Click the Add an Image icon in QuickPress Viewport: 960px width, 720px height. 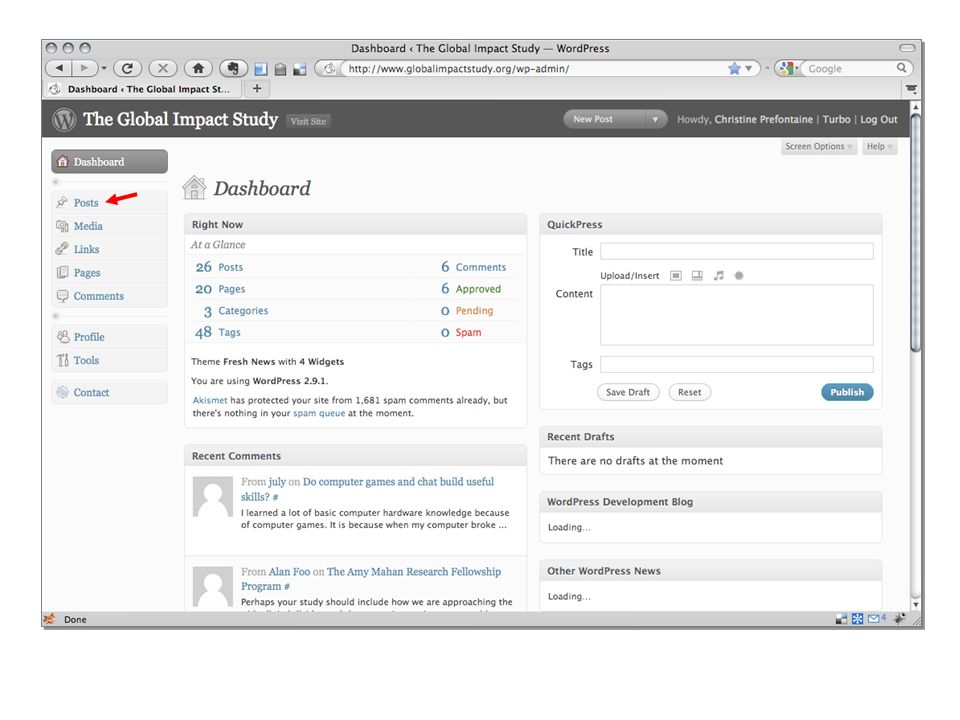[675, 276]
